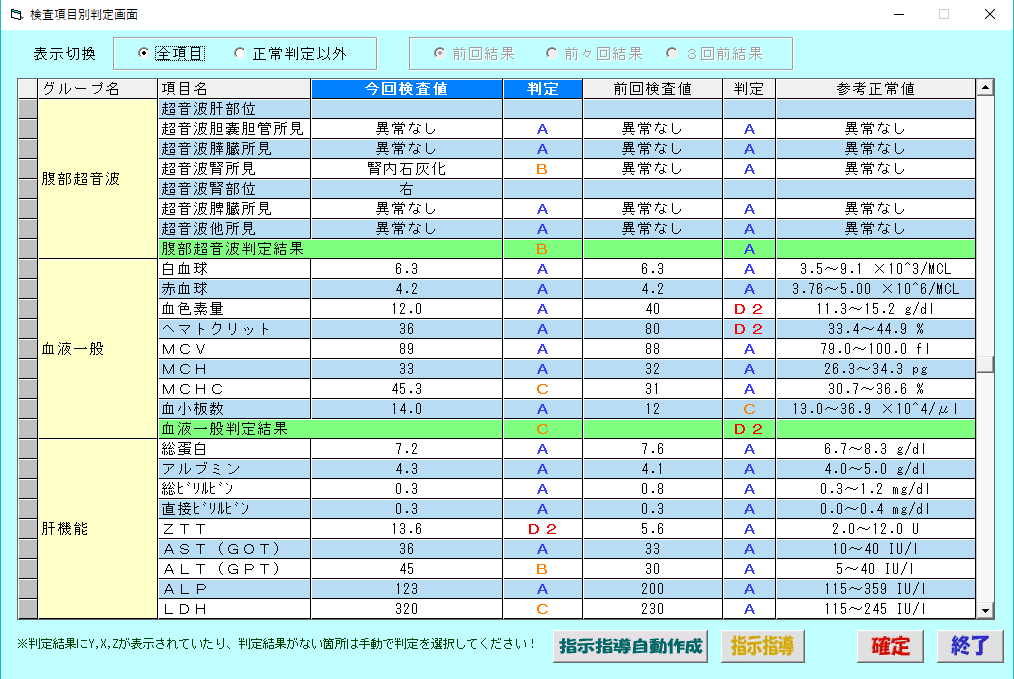Click the 腹部超音波判定結果 row label
Image resolution: width=1014 pixels, height=679 pixels.
tap(233, 249)
